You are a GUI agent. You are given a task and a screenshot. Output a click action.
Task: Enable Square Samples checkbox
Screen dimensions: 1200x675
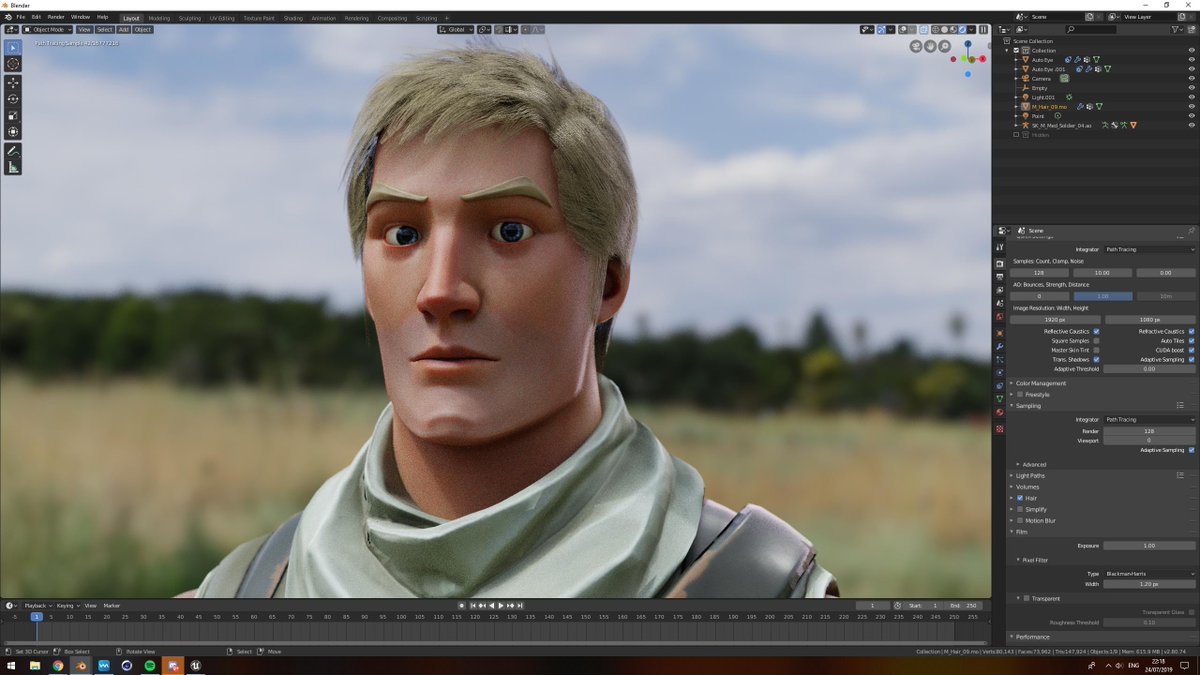1096,341
